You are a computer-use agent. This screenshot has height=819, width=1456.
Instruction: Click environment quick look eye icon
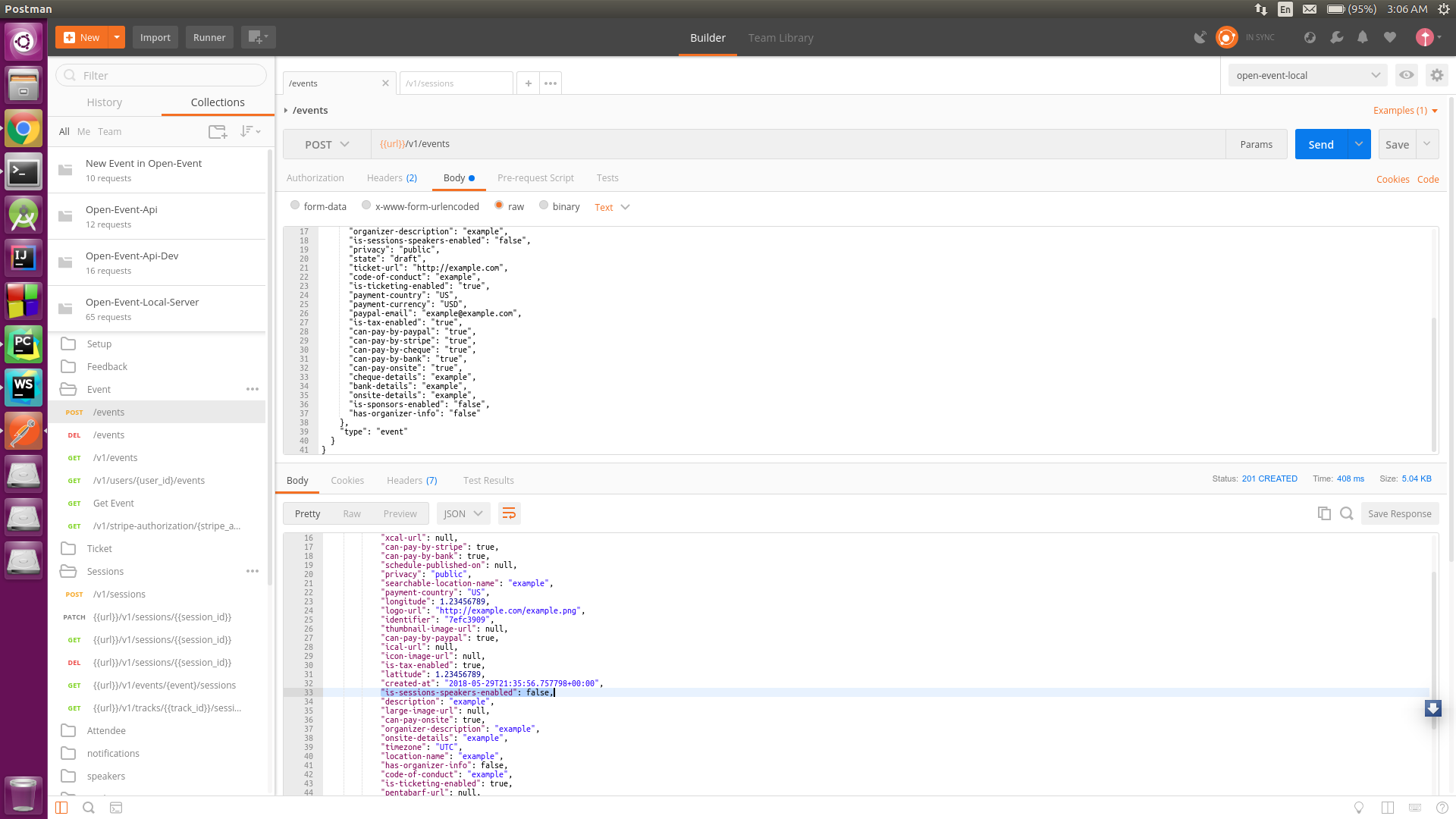click(1407, 75)
